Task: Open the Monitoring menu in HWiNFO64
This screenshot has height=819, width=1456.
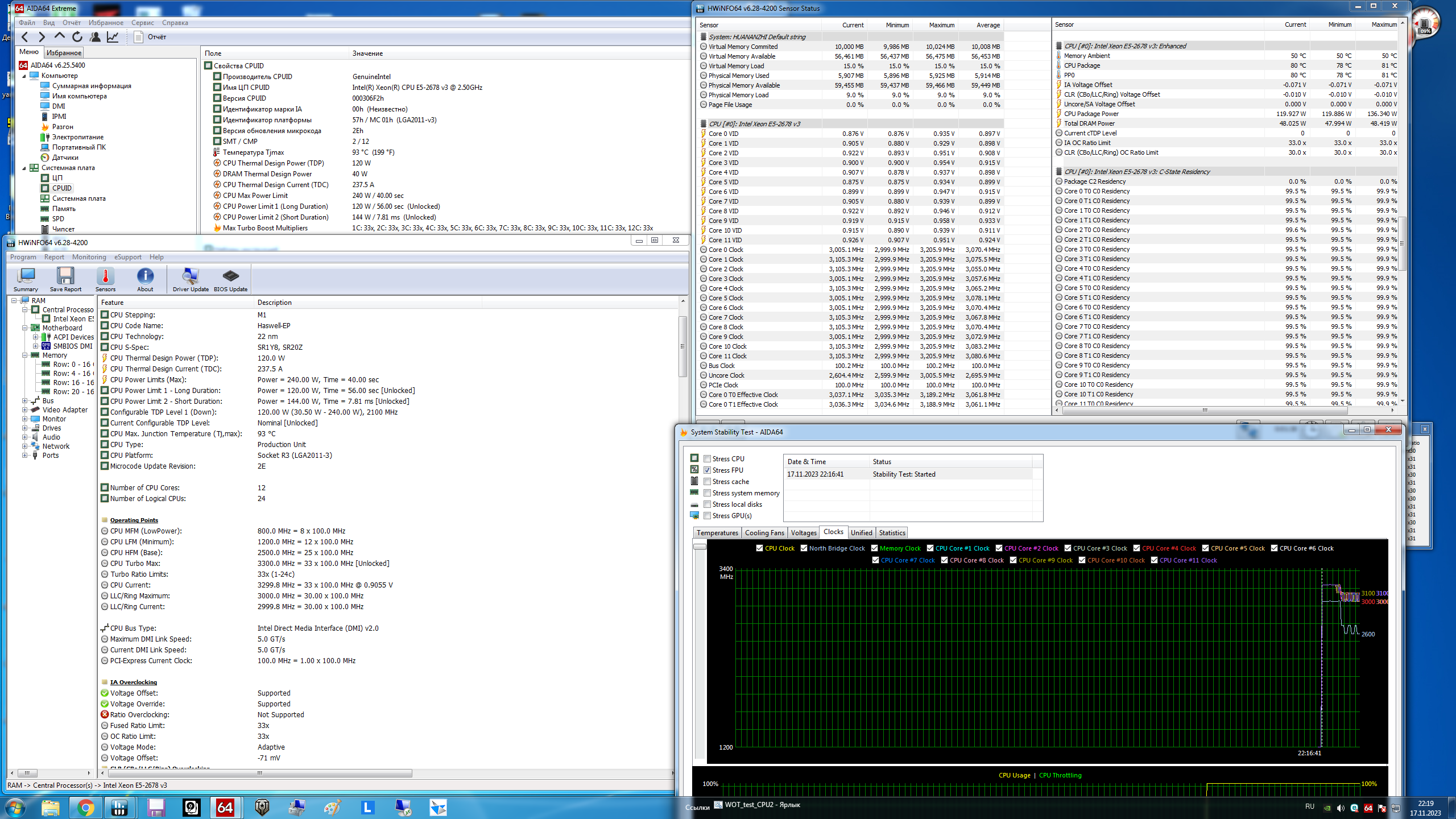Action: pos(89,257)
